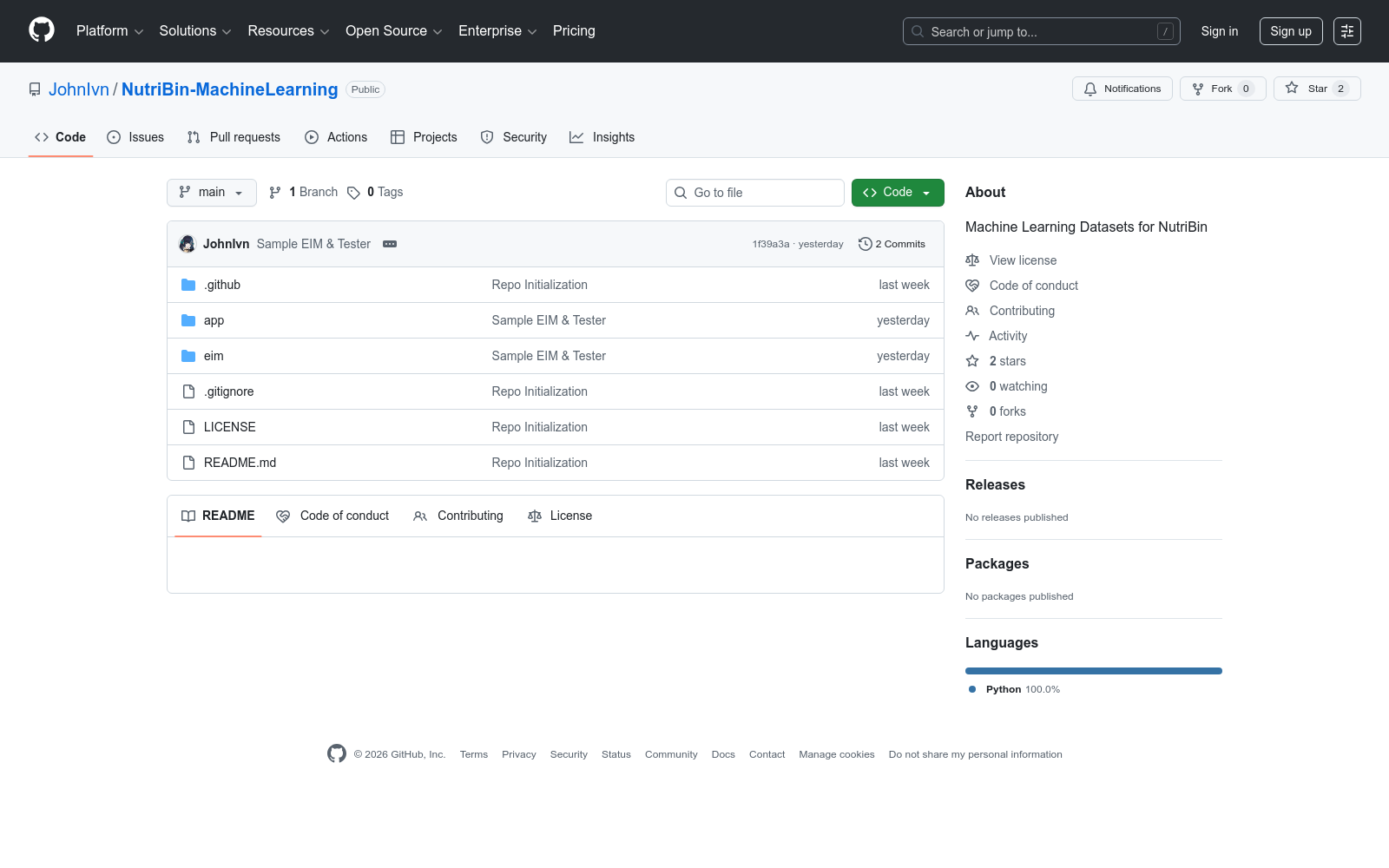Click the GitHub mark in the footer
This screenshot has width=1389, height=868.
(x=337, y=753)
